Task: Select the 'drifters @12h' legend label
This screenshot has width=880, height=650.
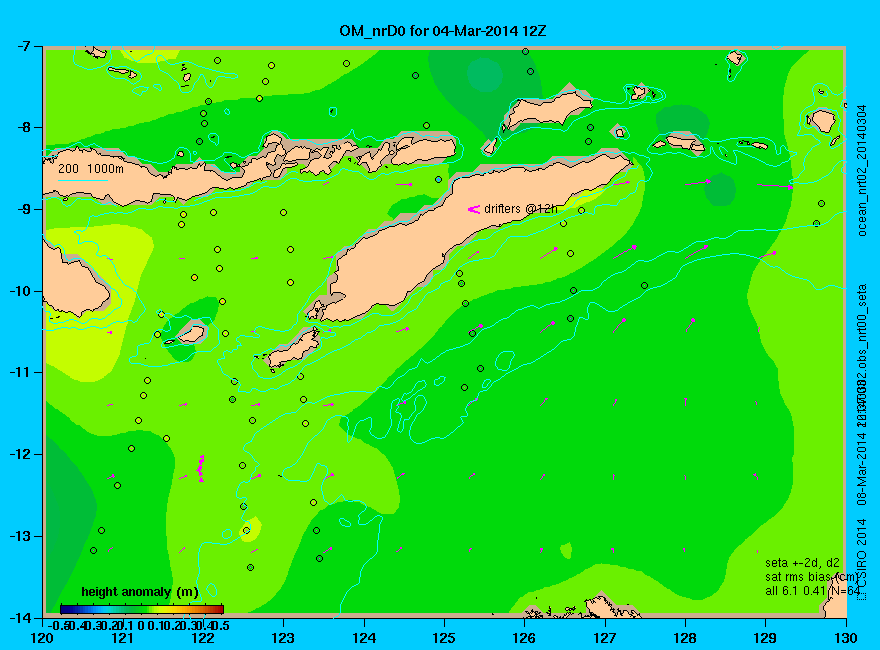Action: [x=521, y=209]
